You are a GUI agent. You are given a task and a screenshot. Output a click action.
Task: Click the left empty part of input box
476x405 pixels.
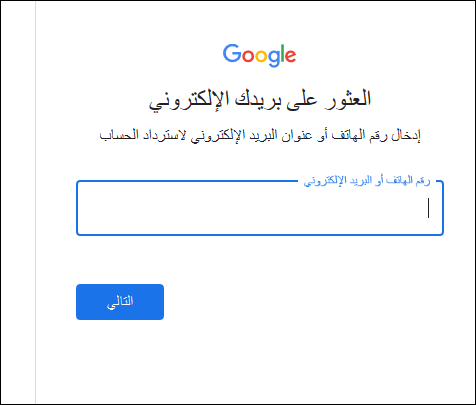point(167,208)
